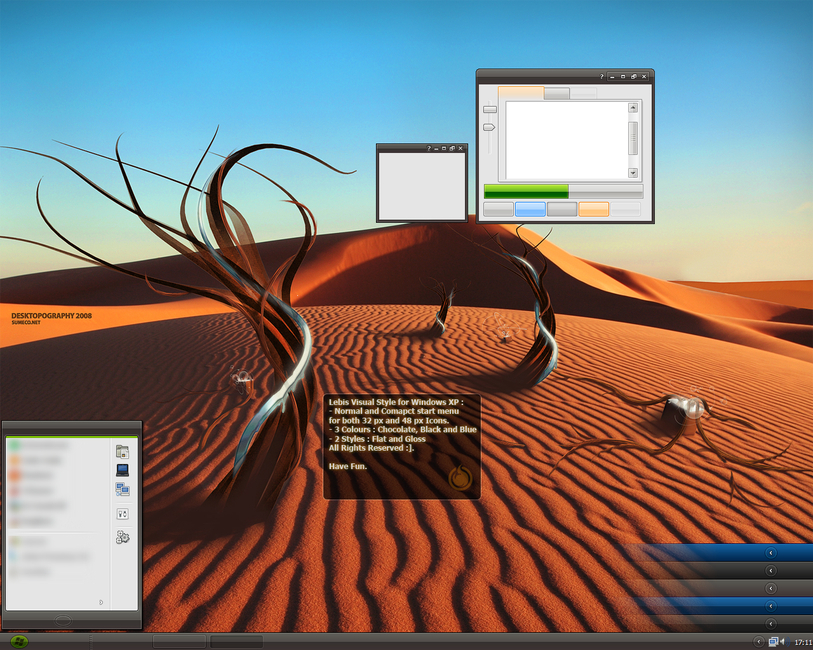Viewport: 813px width, 650px height.
Task: Click the scroll up arrow in the large window
Action: click(x=633, y=107)
